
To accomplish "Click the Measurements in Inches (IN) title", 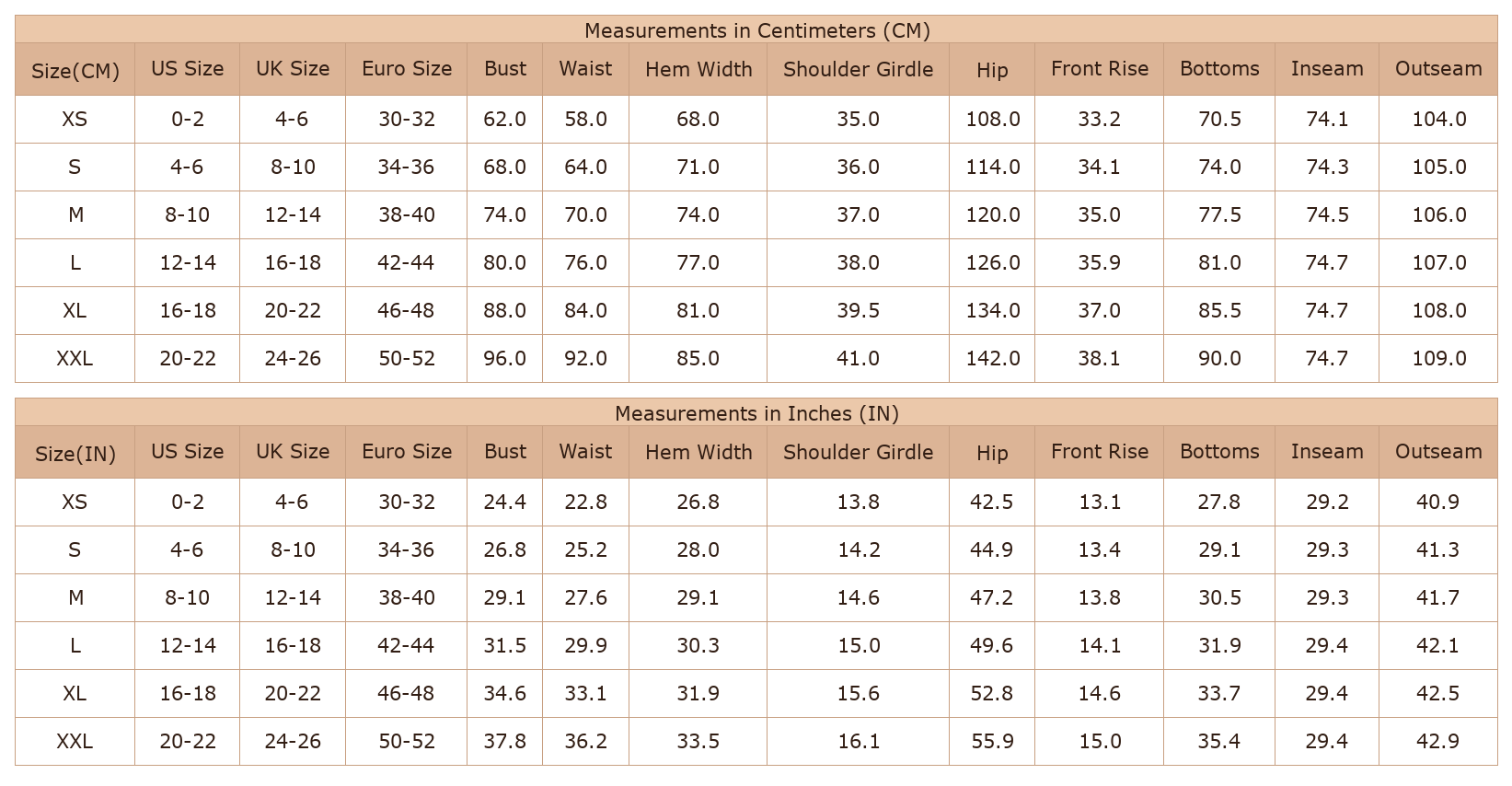I will point(756,413).
